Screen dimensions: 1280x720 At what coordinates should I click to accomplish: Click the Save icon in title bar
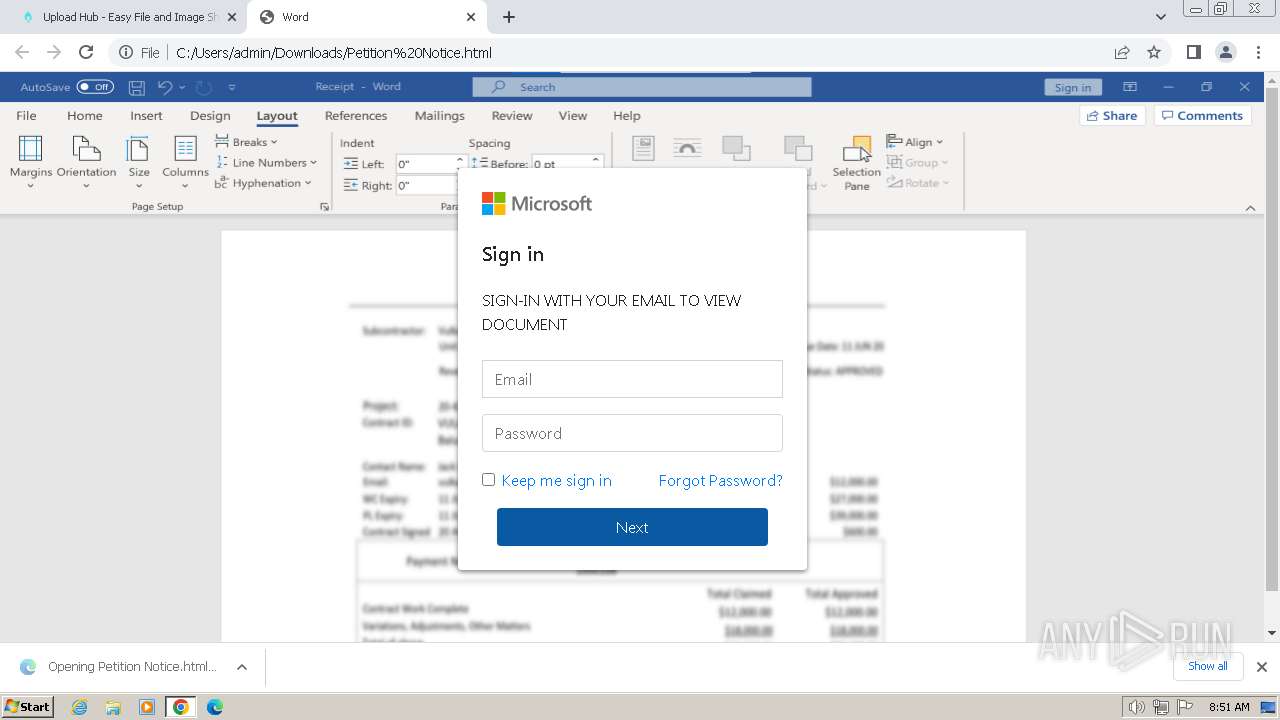pyautogui.click(x=137, y=87)
